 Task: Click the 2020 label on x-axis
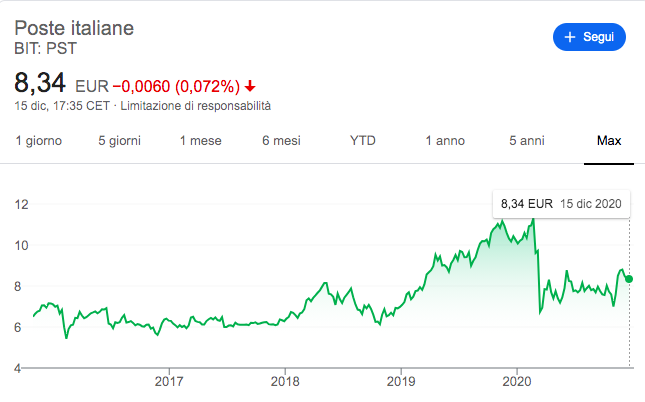coord(516,381)
